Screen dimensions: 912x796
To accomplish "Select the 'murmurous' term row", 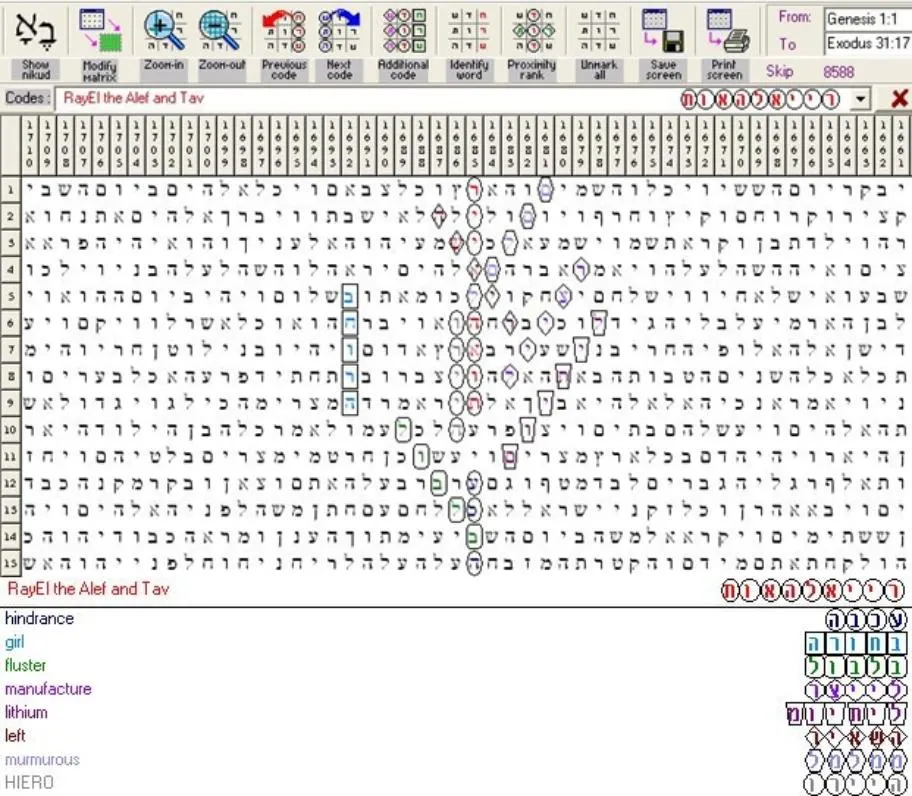I will tap(456, 760).
